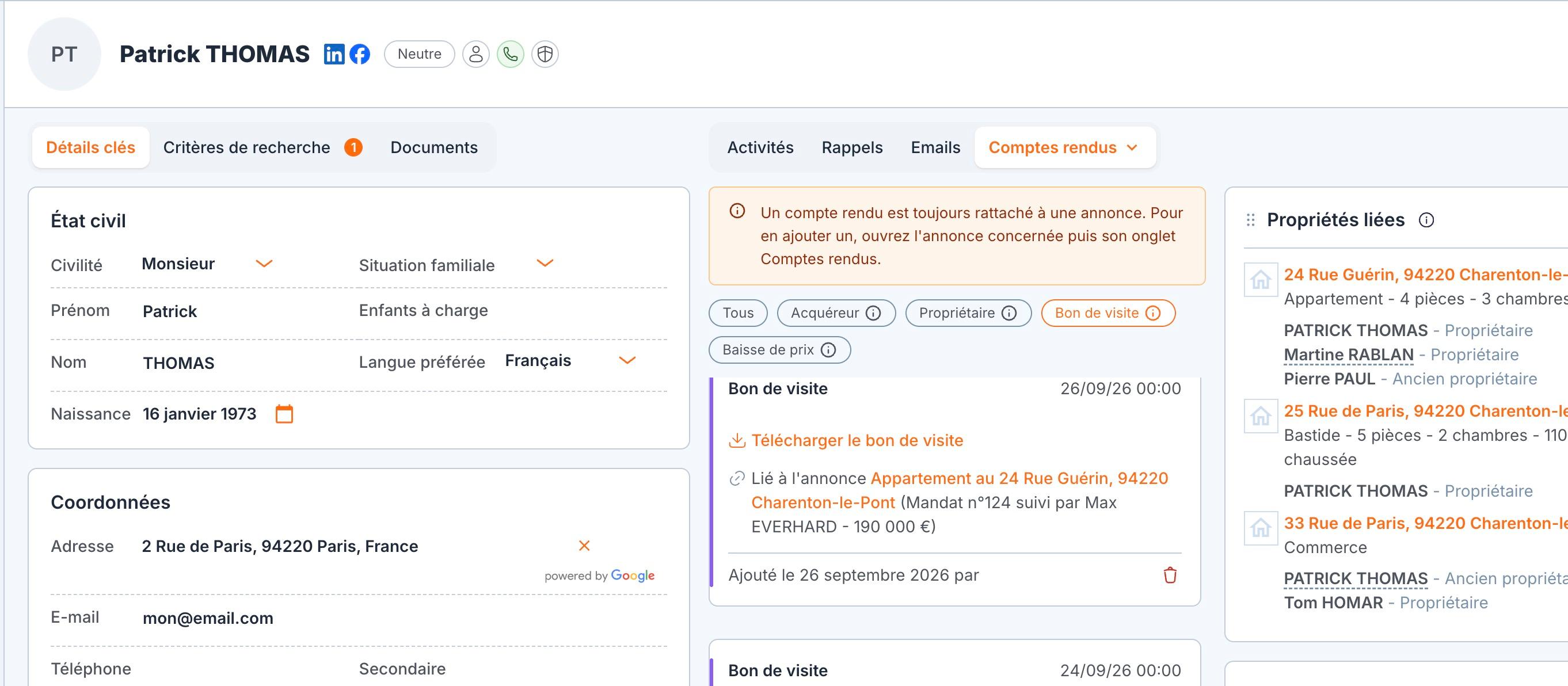The height and width of the screenshot is (686, 1568).
Task: Switch to Documents tab
Action: coord(434,147)
